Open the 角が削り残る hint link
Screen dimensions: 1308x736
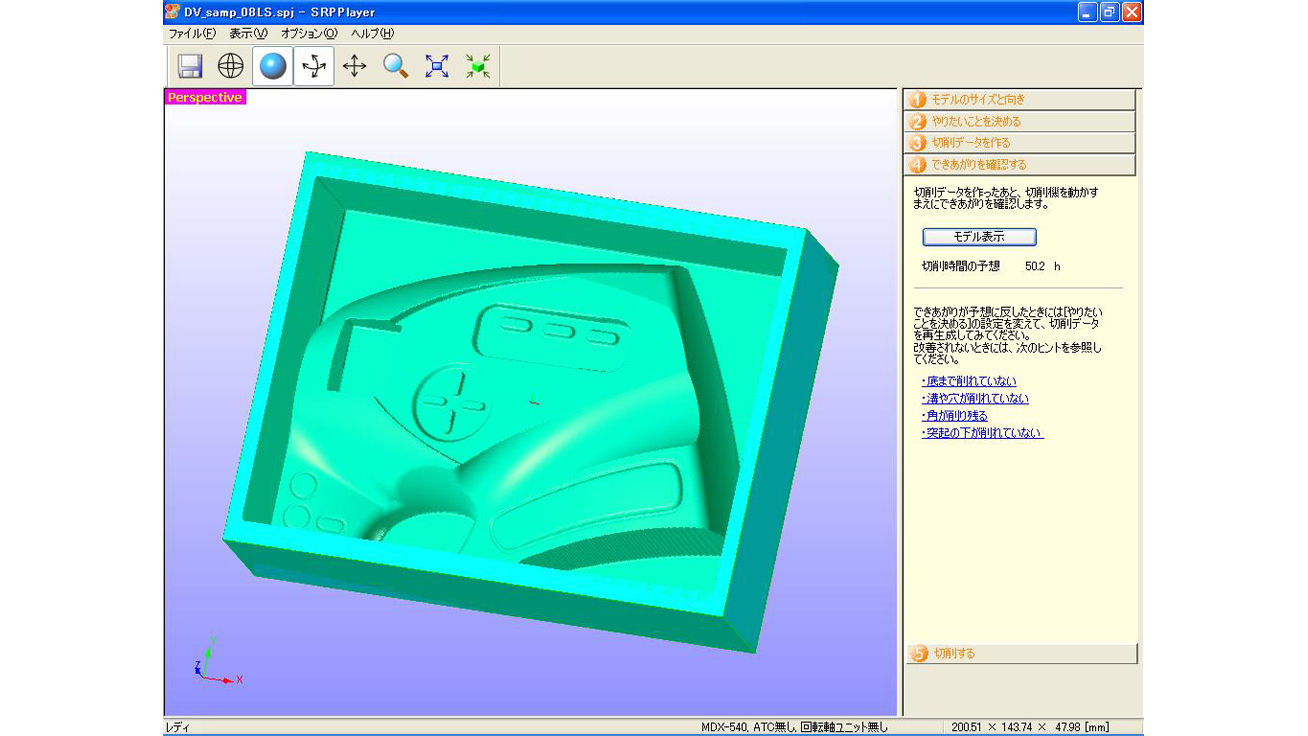tap(955, 416)
